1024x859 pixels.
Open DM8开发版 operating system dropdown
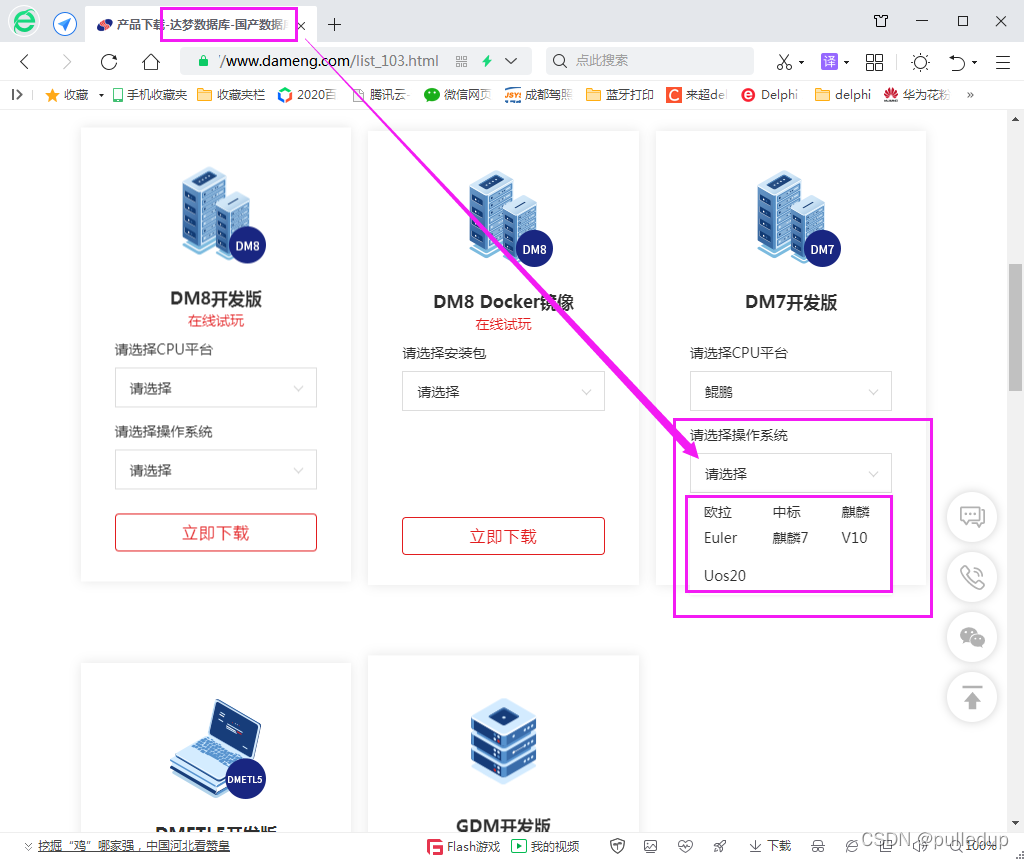click(x=216, y=470)
